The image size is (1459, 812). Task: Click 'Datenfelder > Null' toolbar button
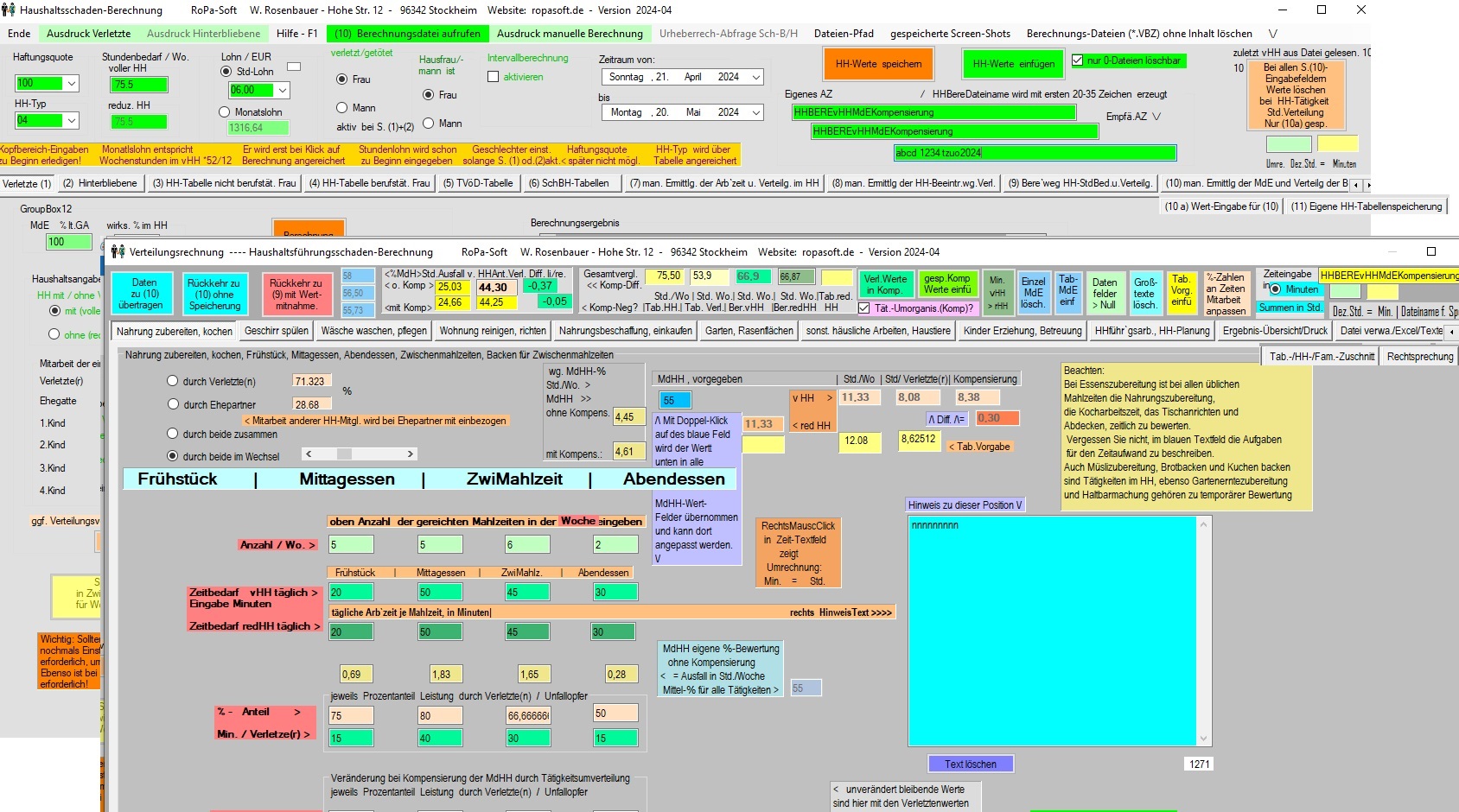coord(1105,294)
